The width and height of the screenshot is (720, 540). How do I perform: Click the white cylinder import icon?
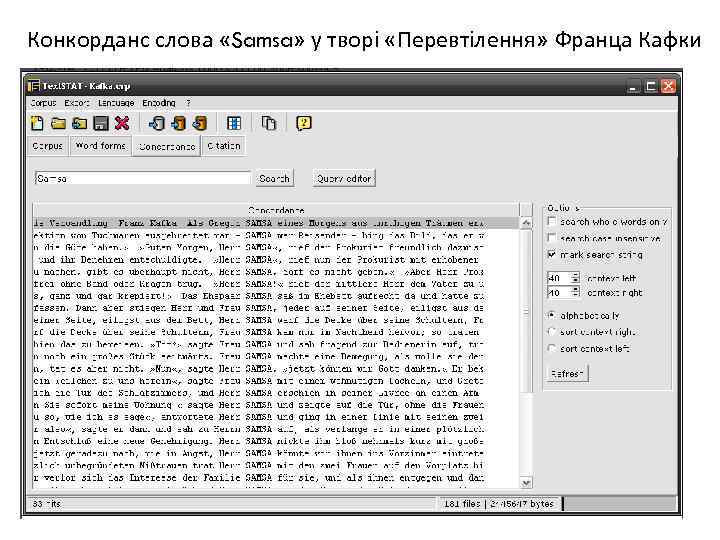(157, 123)
